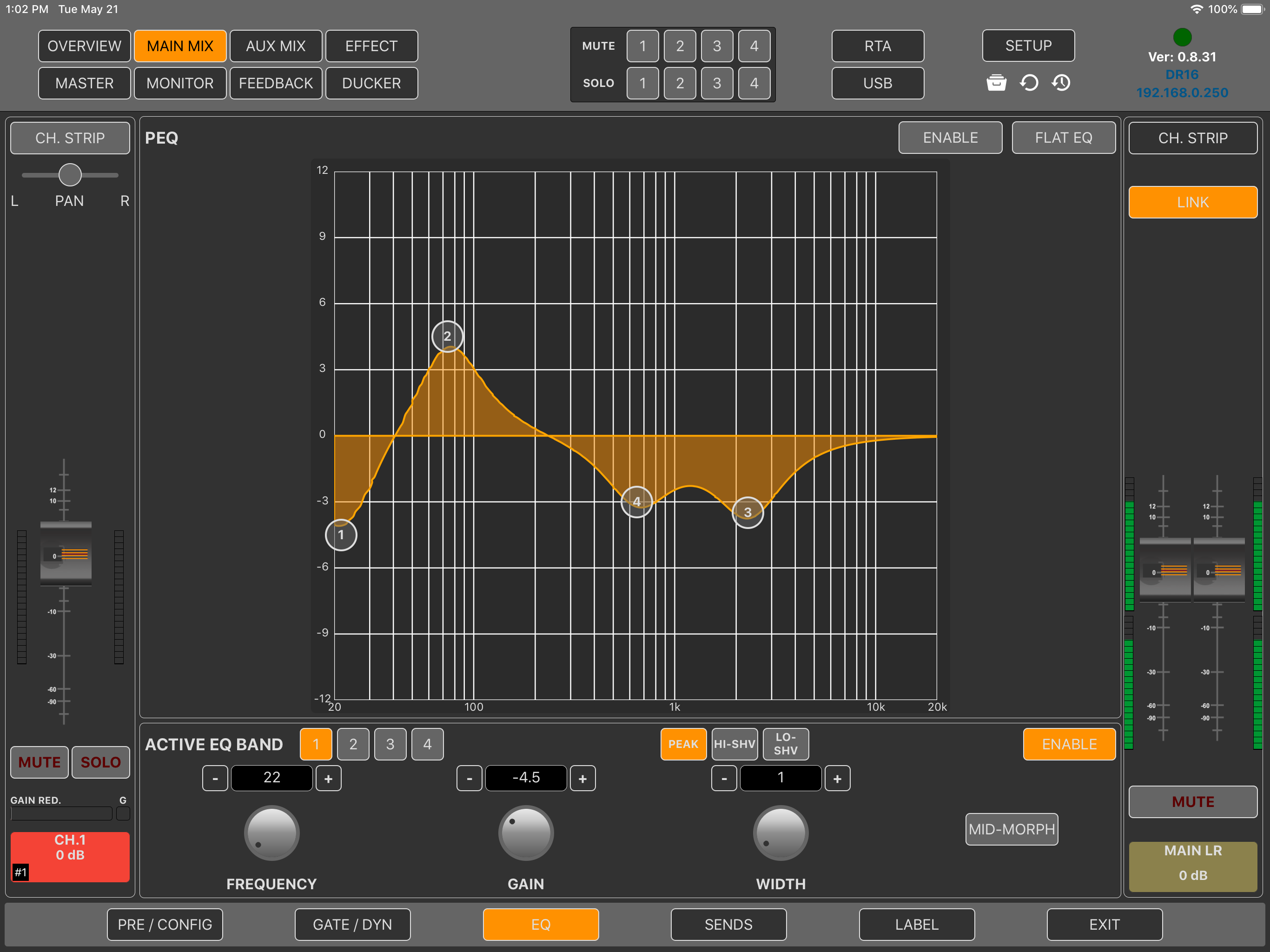Select active EQ band 3
This screenshot has height=952, width=1270.
coord(390,744)
